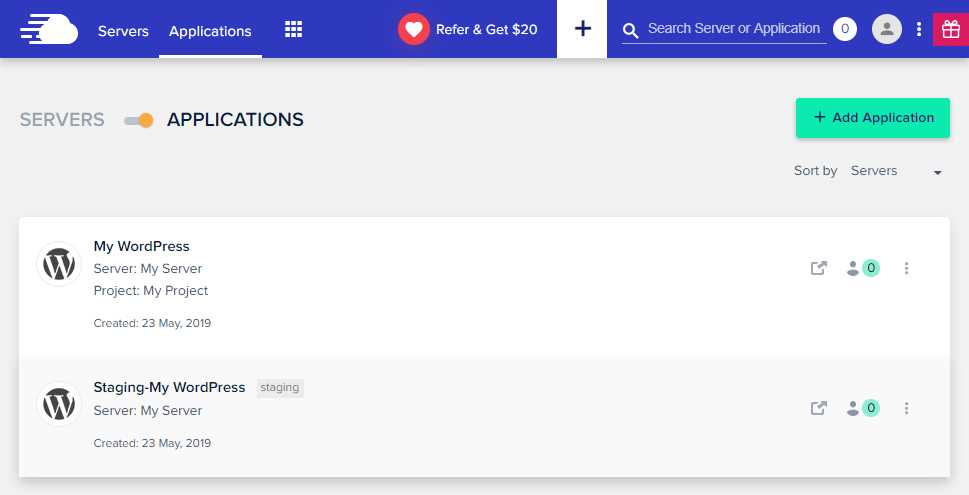Toggle the Servers/Applications switch
Image resolution: width=969 pixels, height=495 pixels.
click(x=138, y=120)
